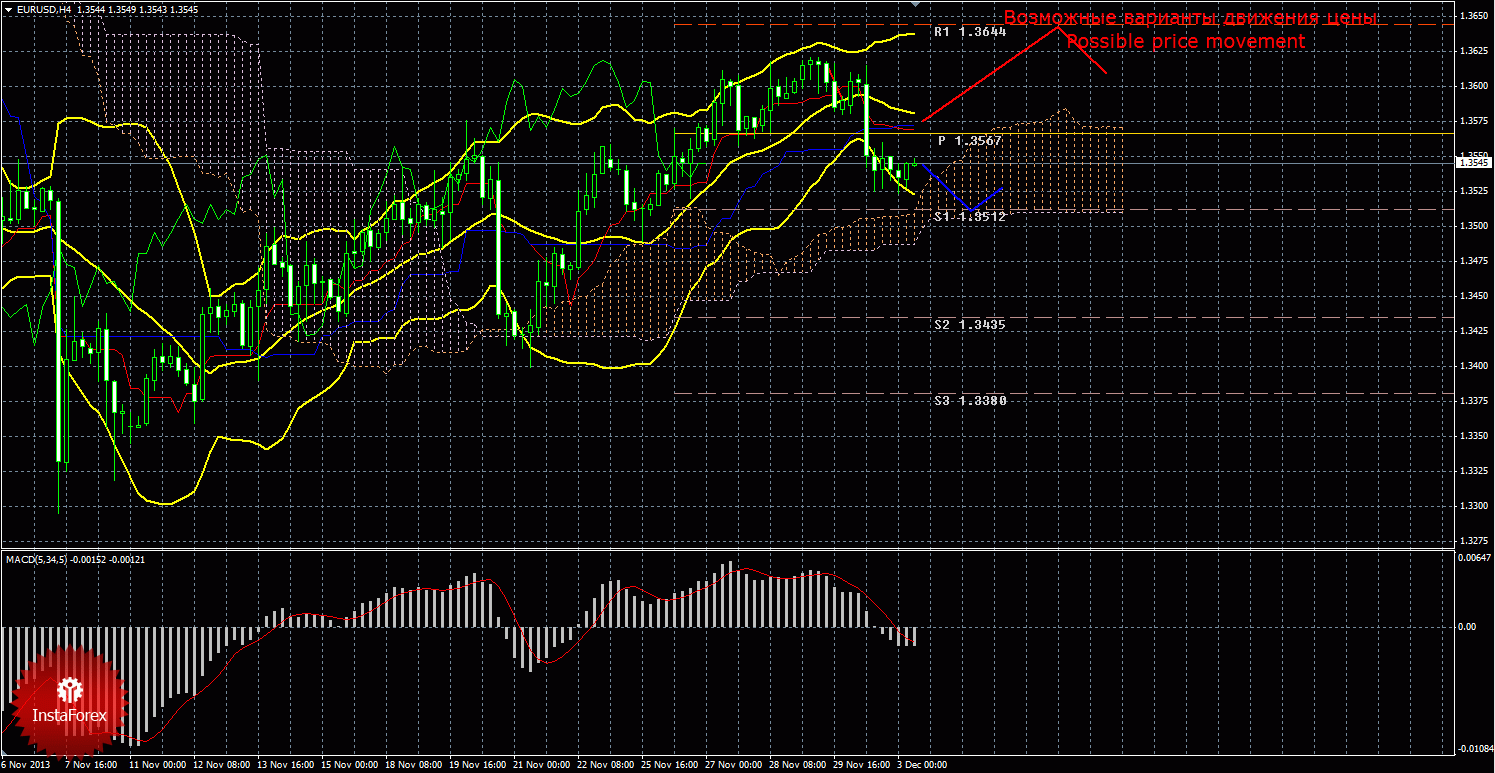
Task: Select the EURUSD,H4 chart title text
Action: tap(44, 9)
